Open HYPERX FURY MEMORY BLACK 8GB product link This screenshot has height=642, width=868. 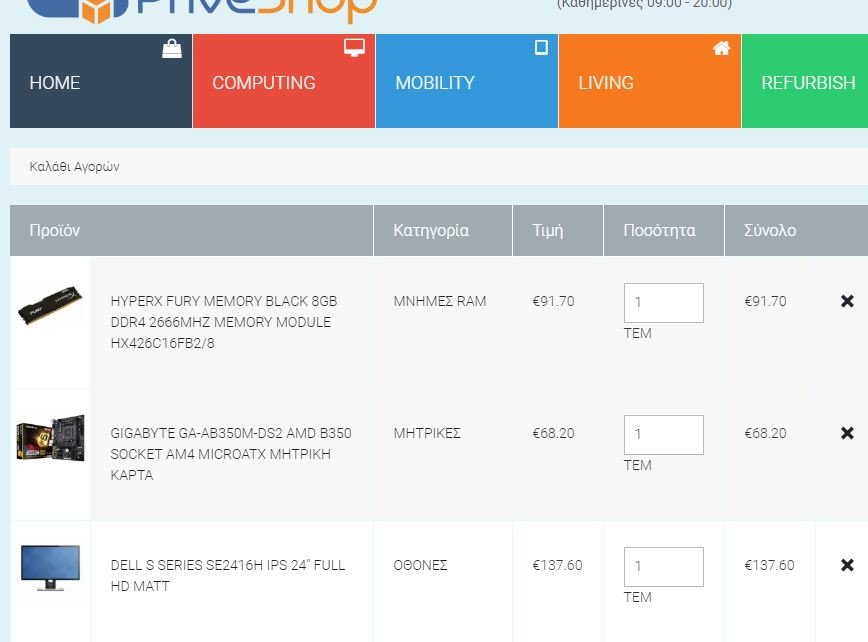224,322
